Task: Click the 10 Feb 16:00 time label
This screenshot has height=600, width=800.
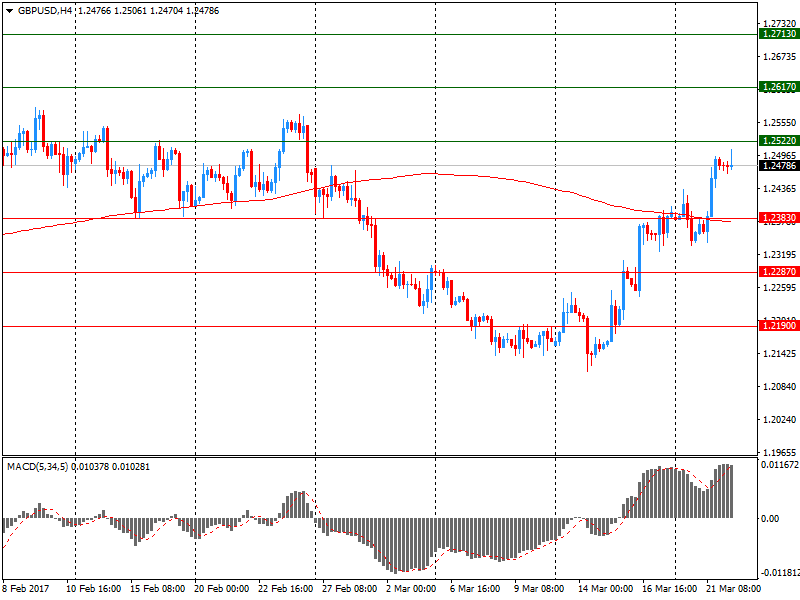Action: [x=94, y=589]
